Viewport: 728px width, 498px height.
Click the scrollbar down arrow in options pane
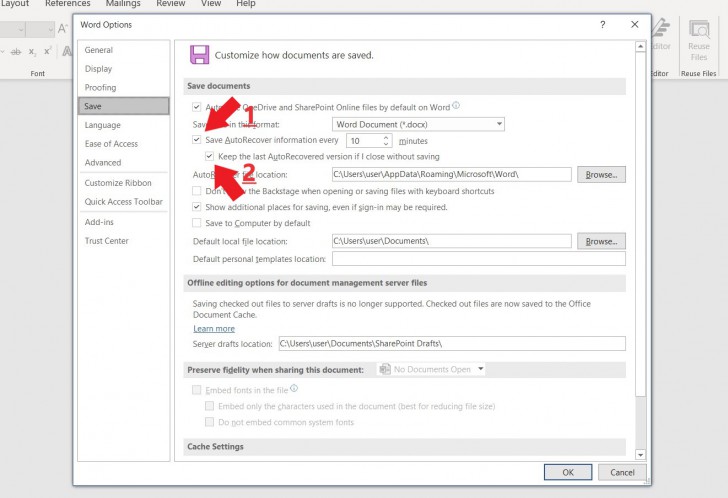[640, 455]
